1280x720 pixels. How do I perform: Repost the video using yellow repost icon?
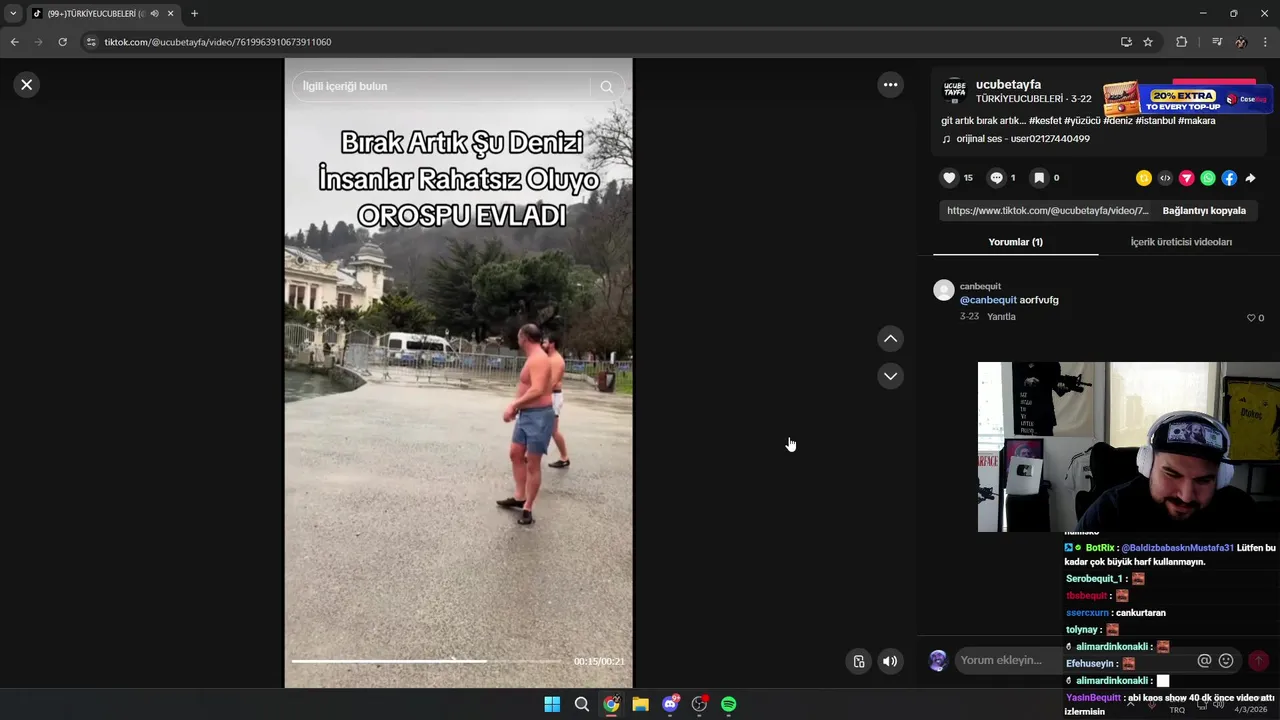click(x=1144, y=178)
